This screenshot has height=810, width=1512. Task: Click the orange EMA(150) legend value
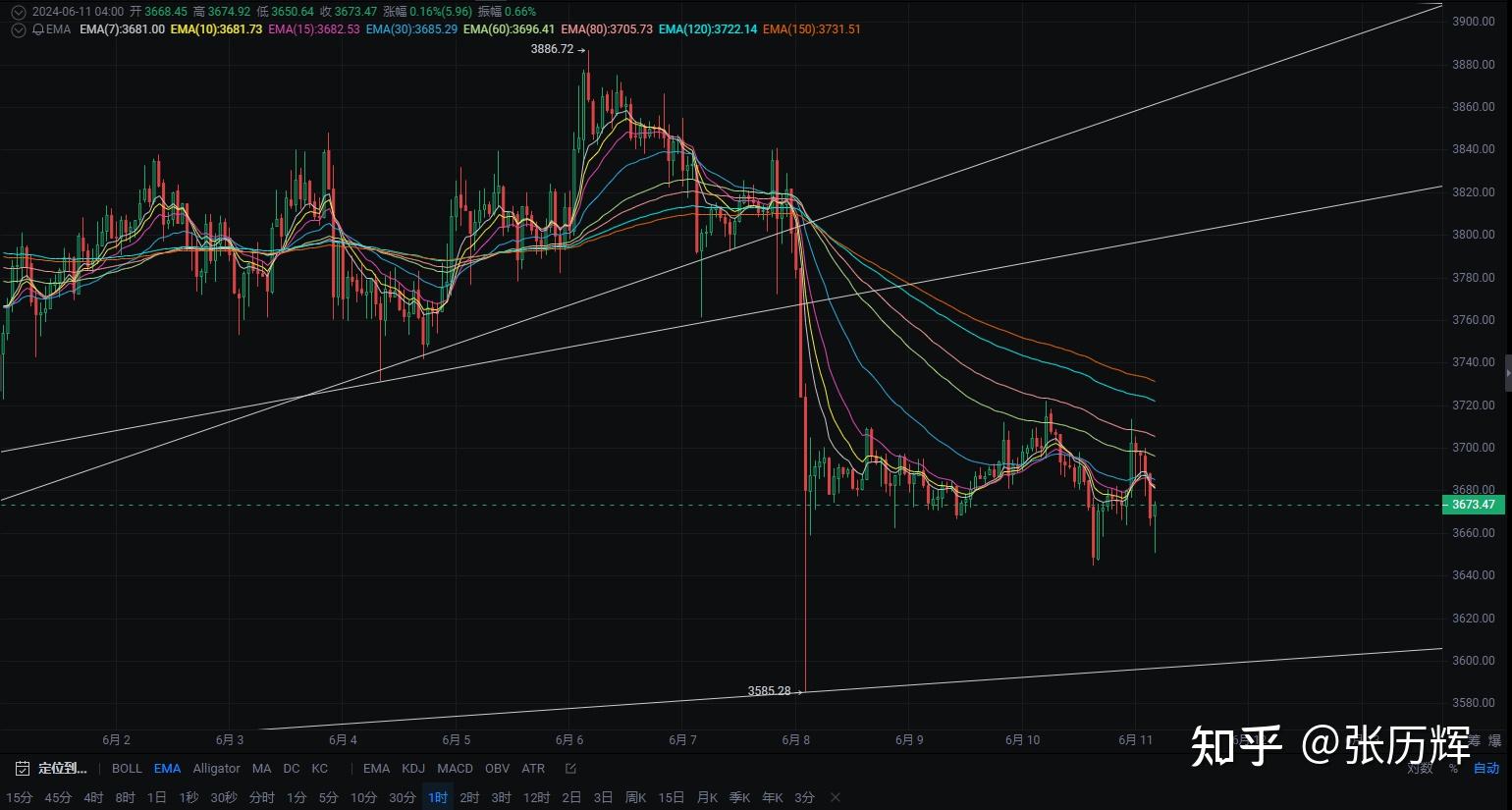pyautogui.click(x=811, y=29)
